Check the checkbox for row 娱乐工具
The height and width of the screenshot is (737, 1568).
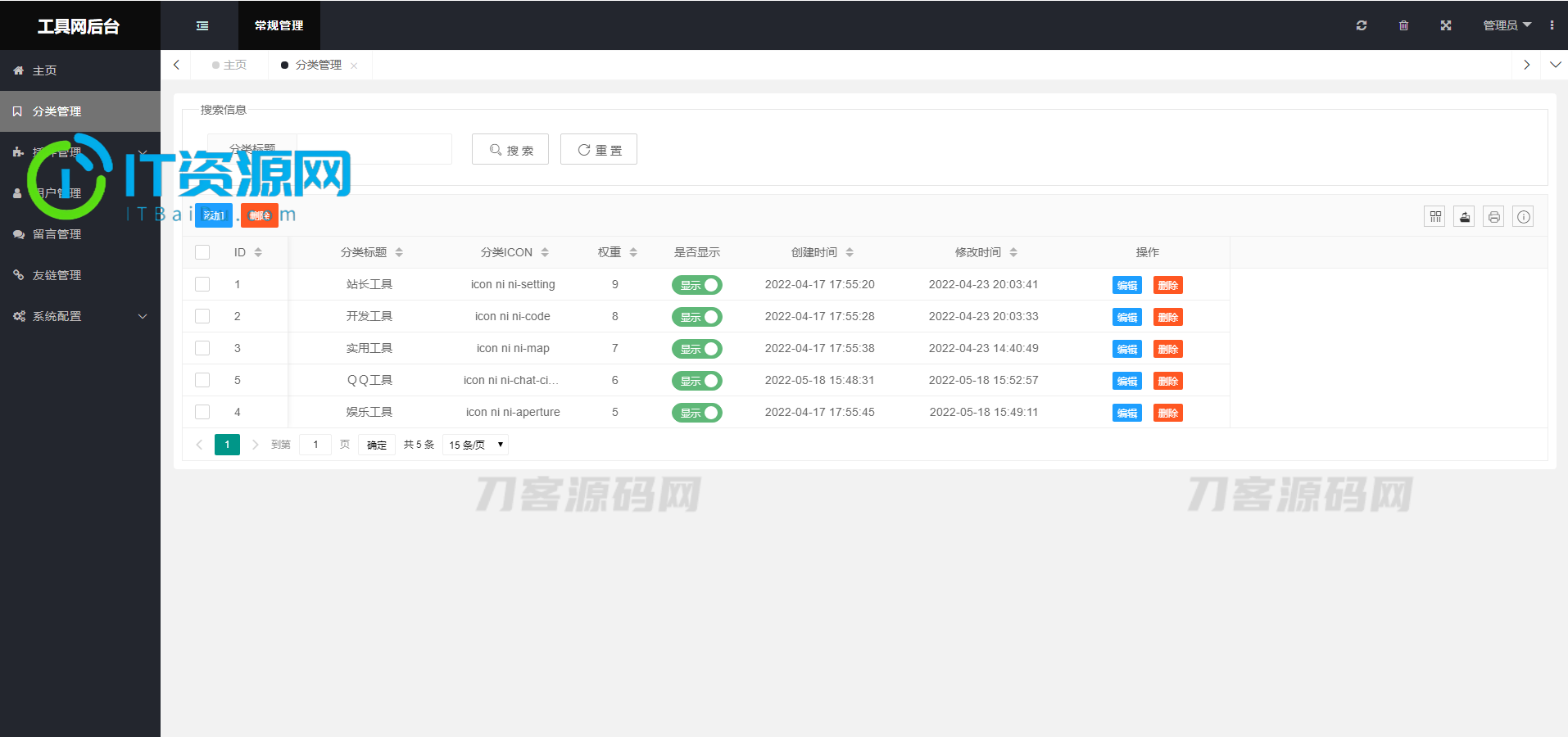pos(202,412)
